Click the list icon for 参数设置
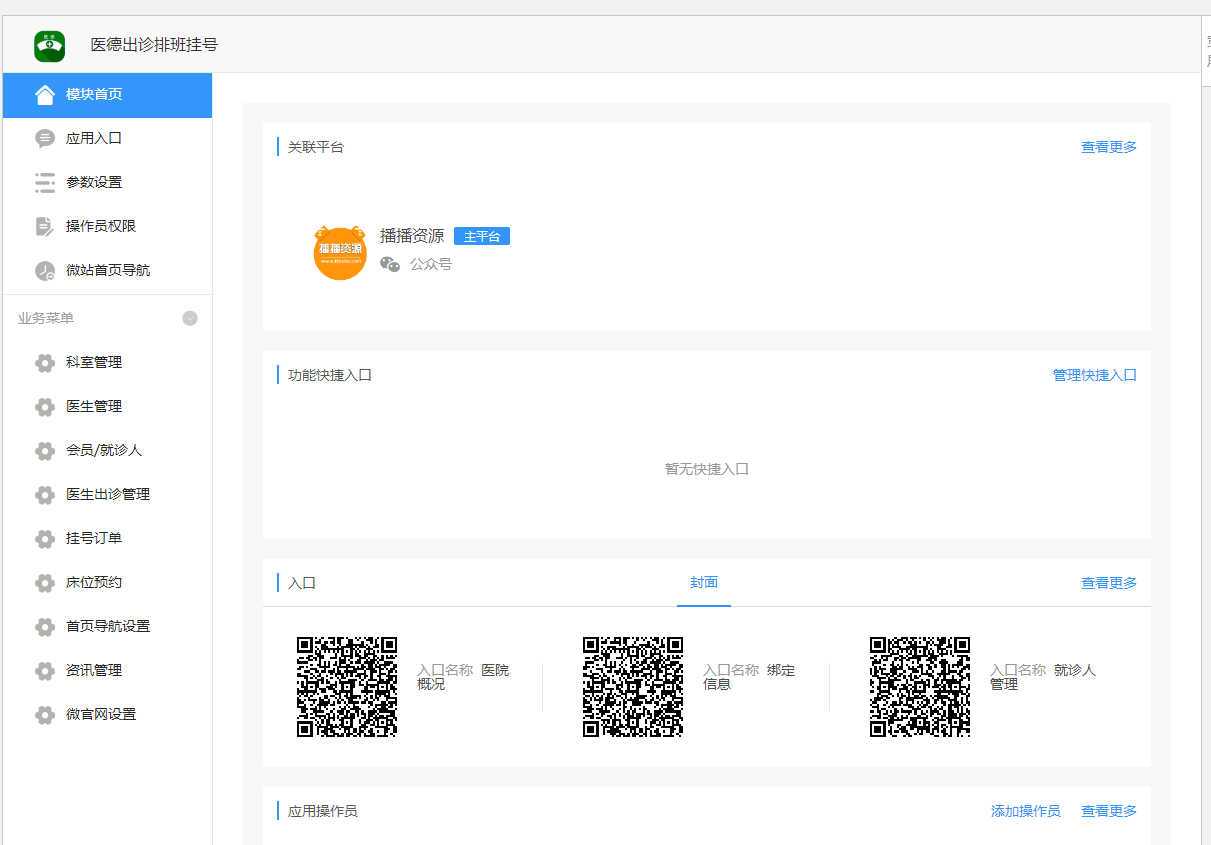1211x845 pixels. click(45, 183)
